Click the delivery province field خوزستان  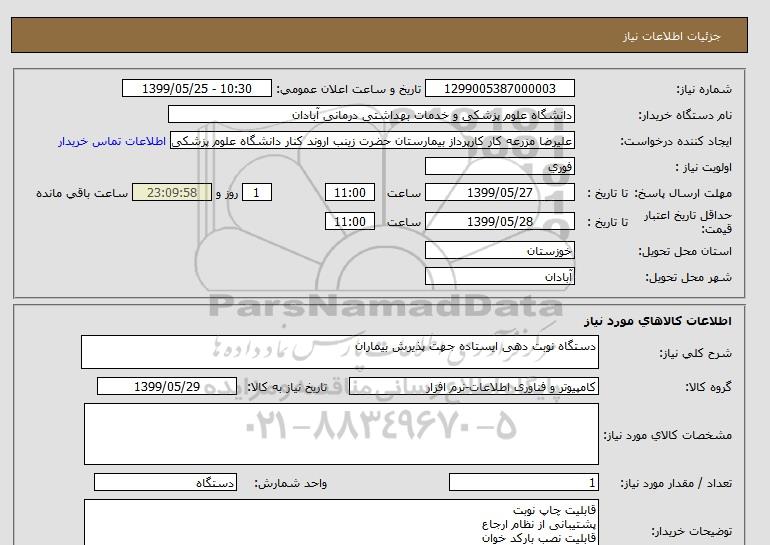[x=499, y=250]
